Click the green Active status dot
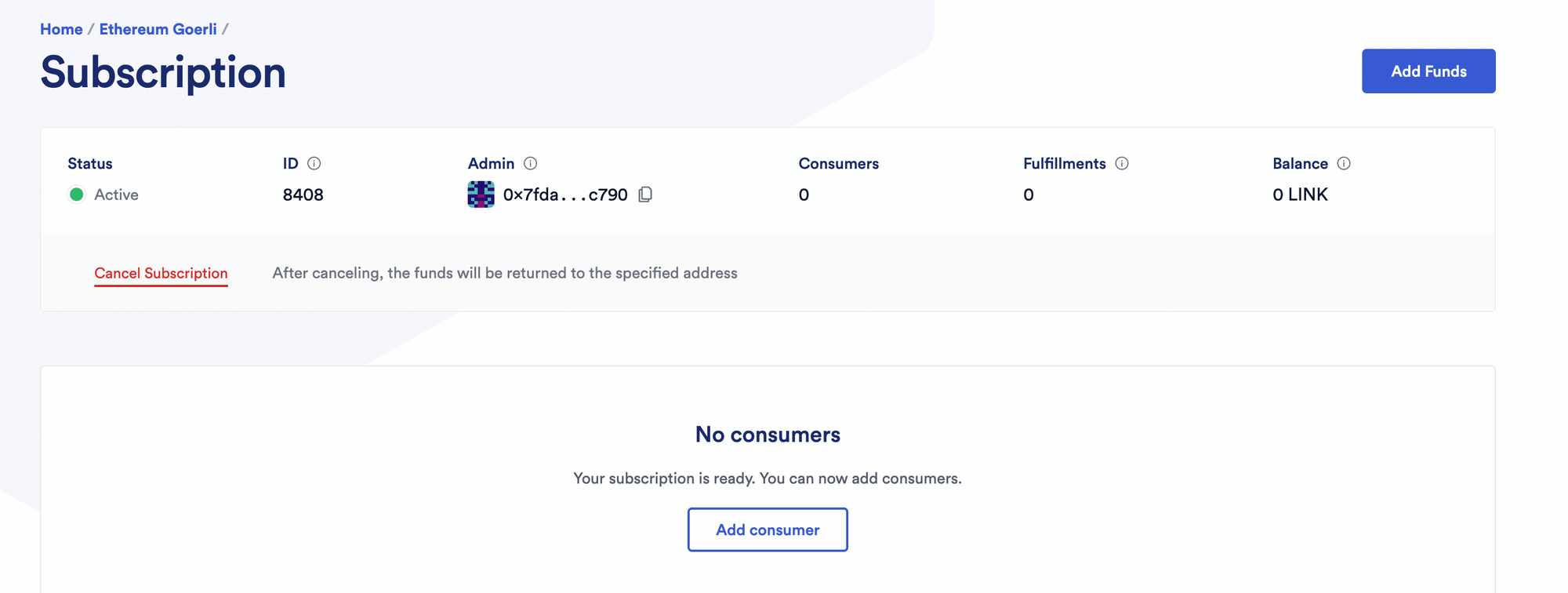Image resolution: width=1568 pixels, height=593 pixels. [x=76, y=195]
